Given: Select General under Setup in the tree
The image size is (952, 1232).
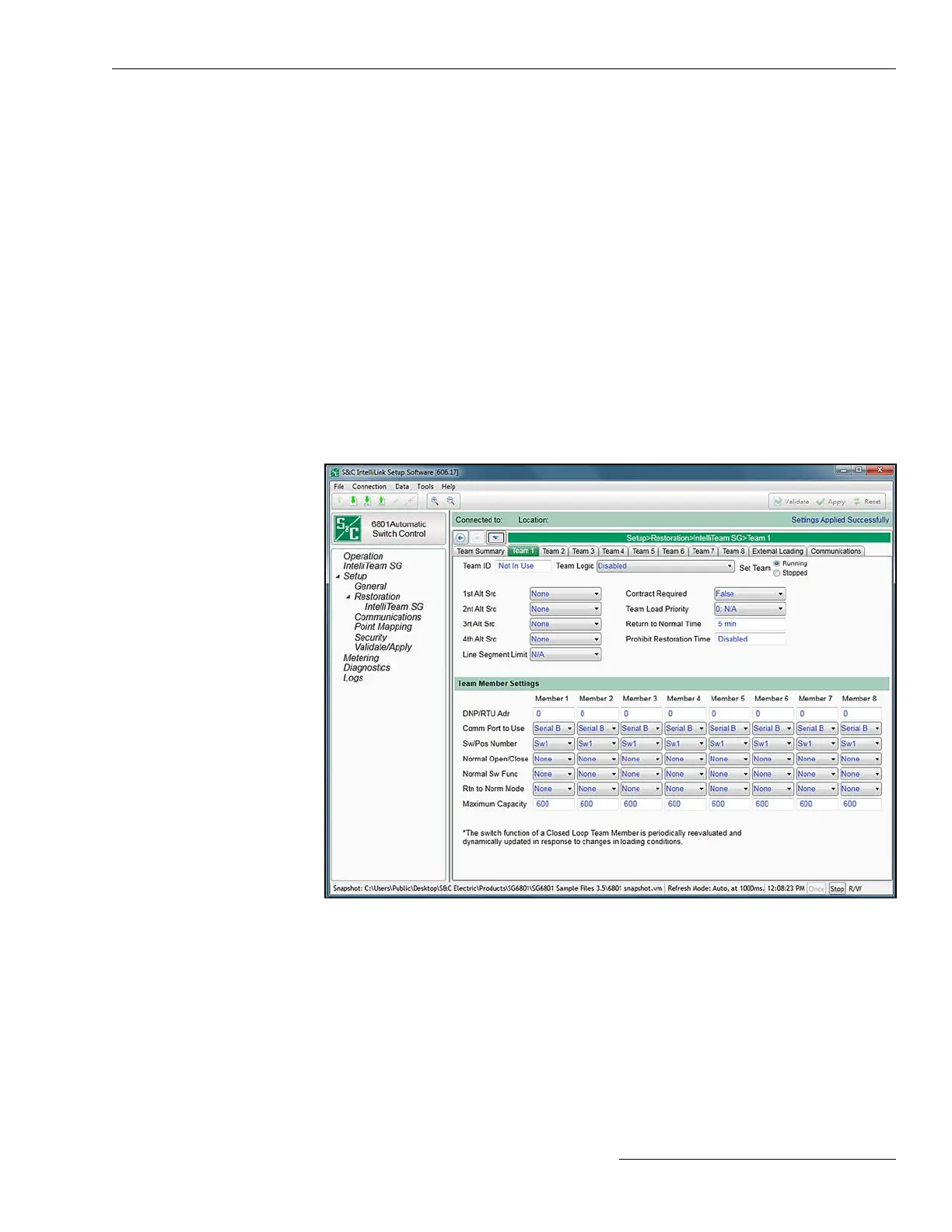Looking at the screenshot, I should 370,586.
